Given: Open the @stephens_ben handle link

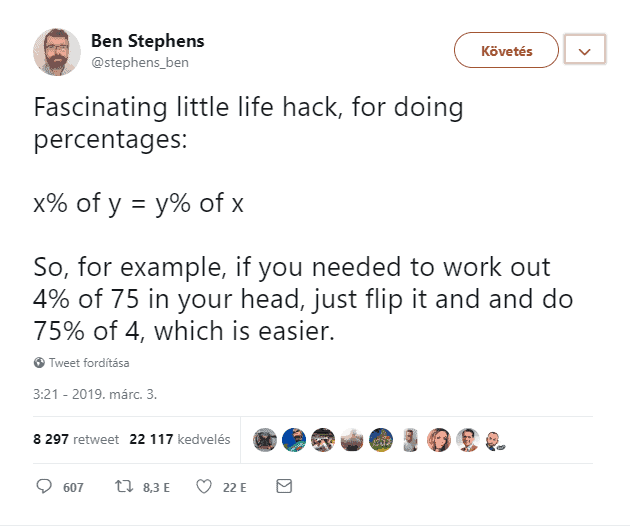Looking at the screenshot, I should (140, 63).
